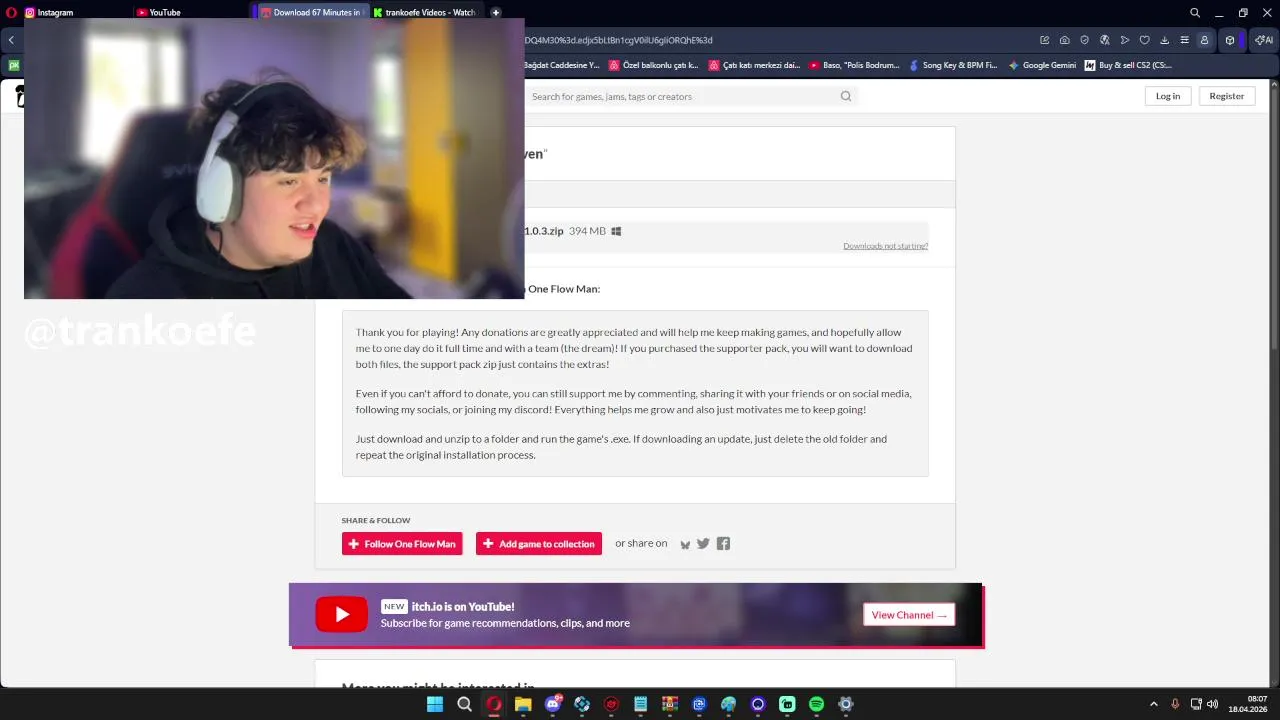Open Spotify from the taskbar

[816, 704]
